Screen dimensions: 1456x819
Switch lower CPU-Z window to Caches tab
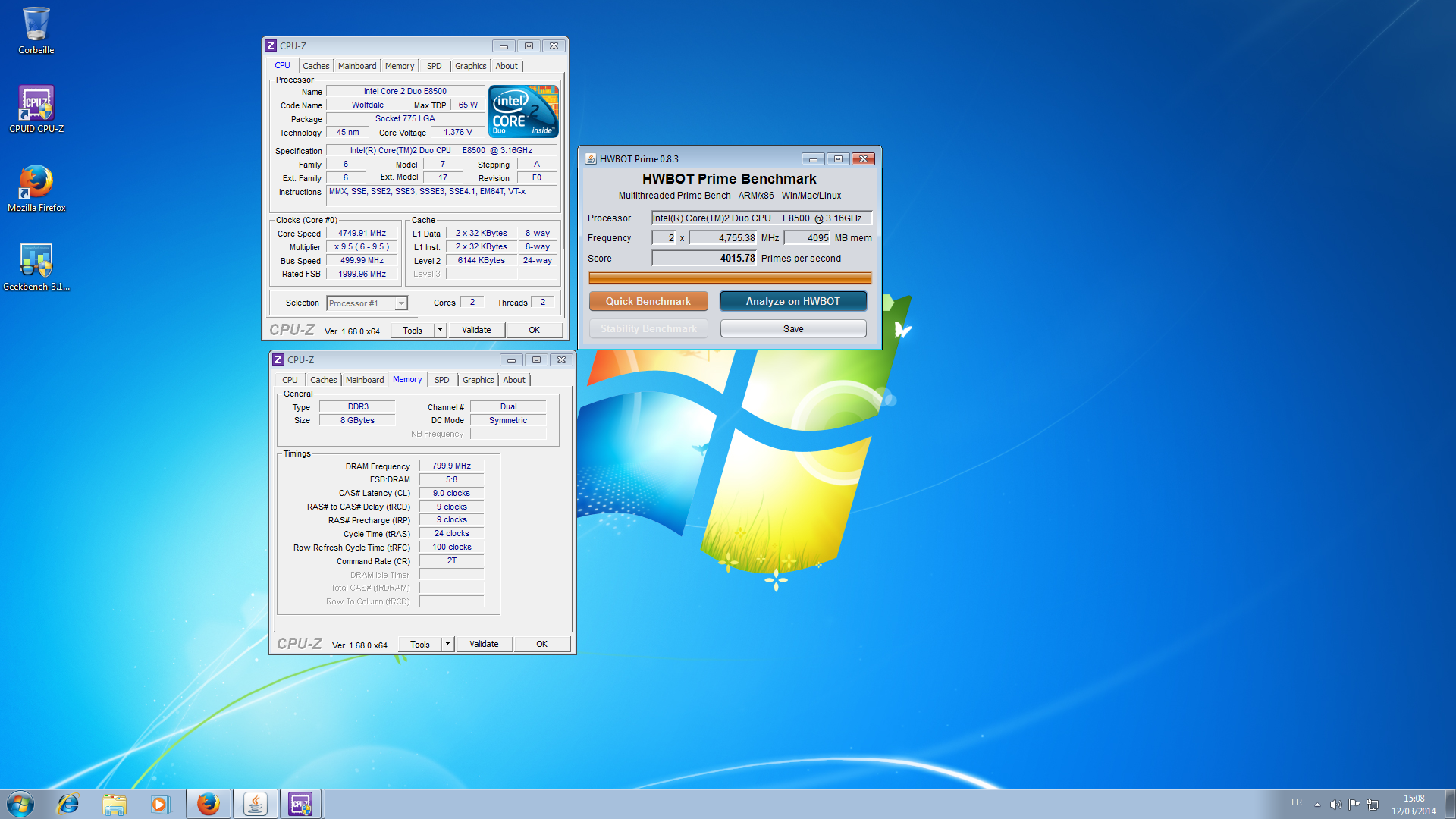(324, 380)
